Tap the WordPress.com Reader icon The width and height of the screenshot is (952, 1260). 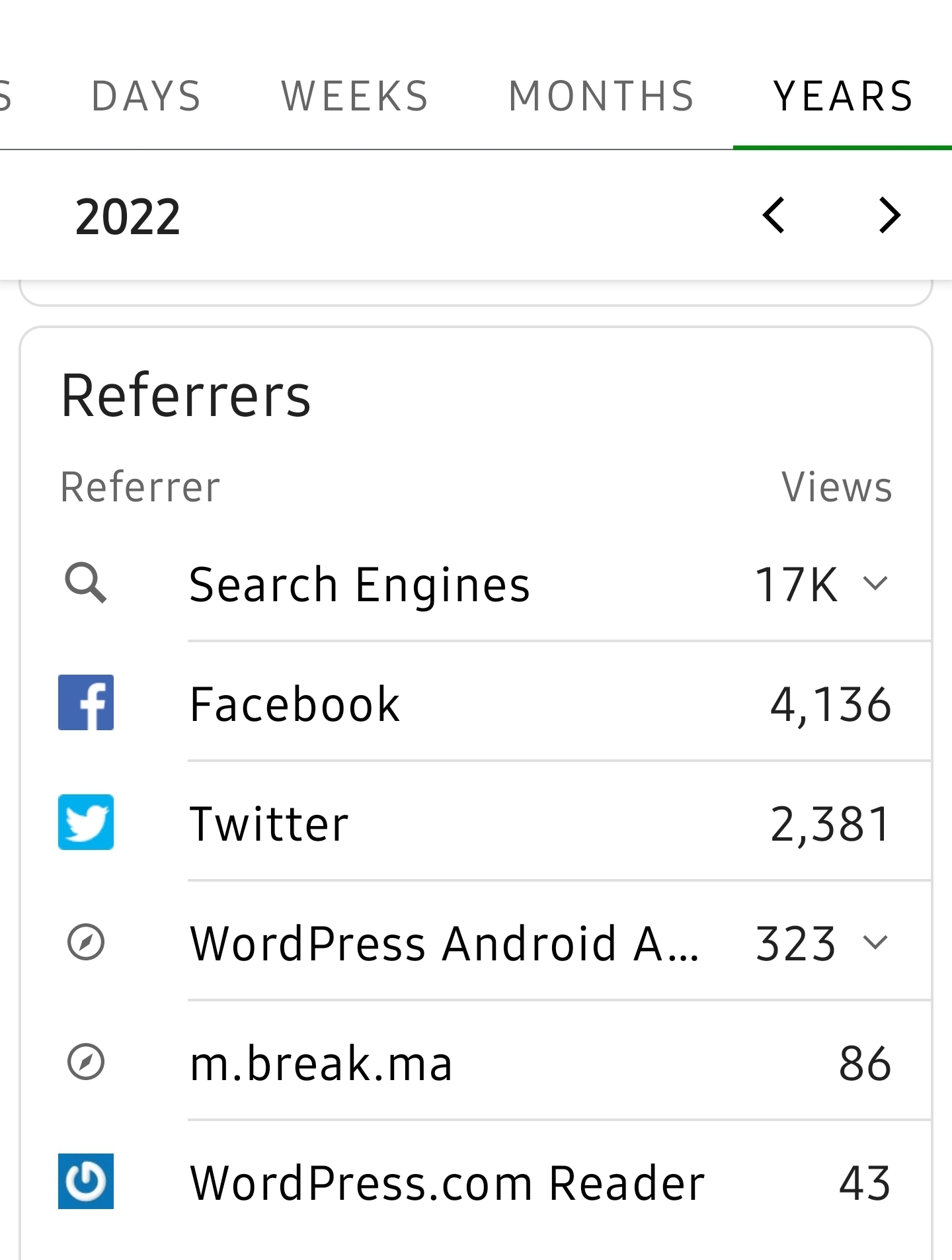coord(86,1181)
